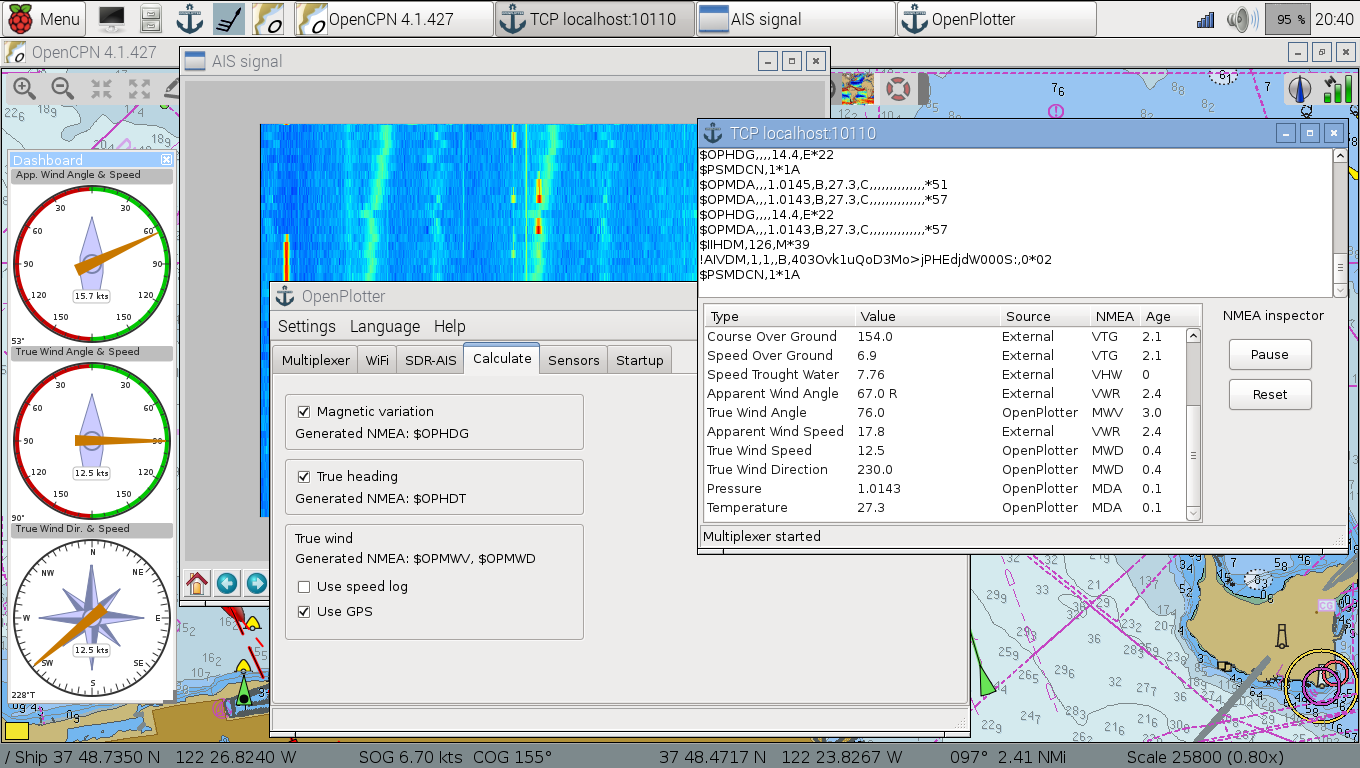Image resolution: width=1360 pixels, height=768 pixels.
Task: Toggle the Magnetic variation checkbox
Action: tap(304, 411)
